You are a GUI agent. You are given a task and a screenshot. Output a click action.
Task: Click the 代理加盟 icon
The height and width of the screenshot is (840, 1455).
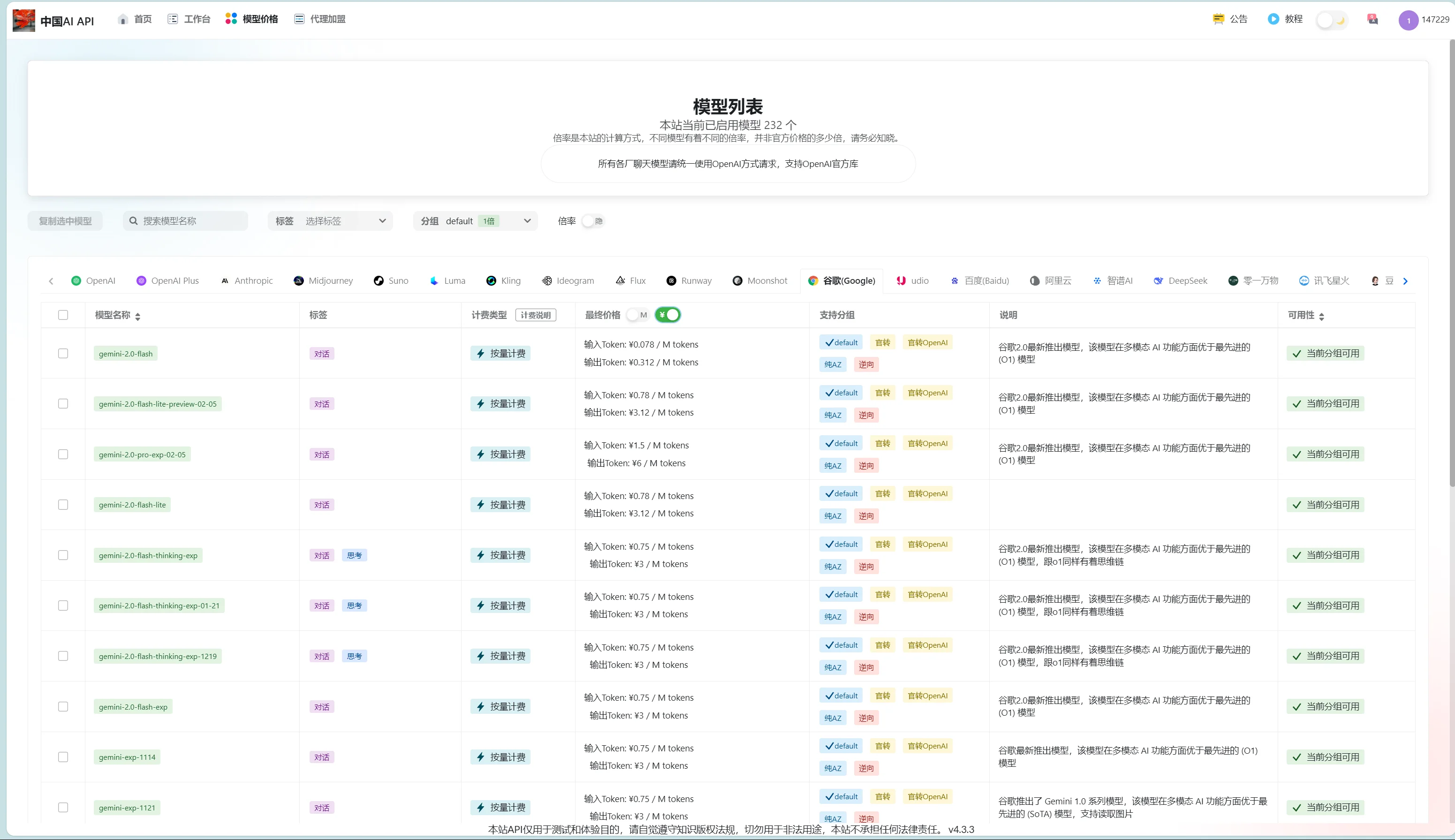(x=299, y=19)
